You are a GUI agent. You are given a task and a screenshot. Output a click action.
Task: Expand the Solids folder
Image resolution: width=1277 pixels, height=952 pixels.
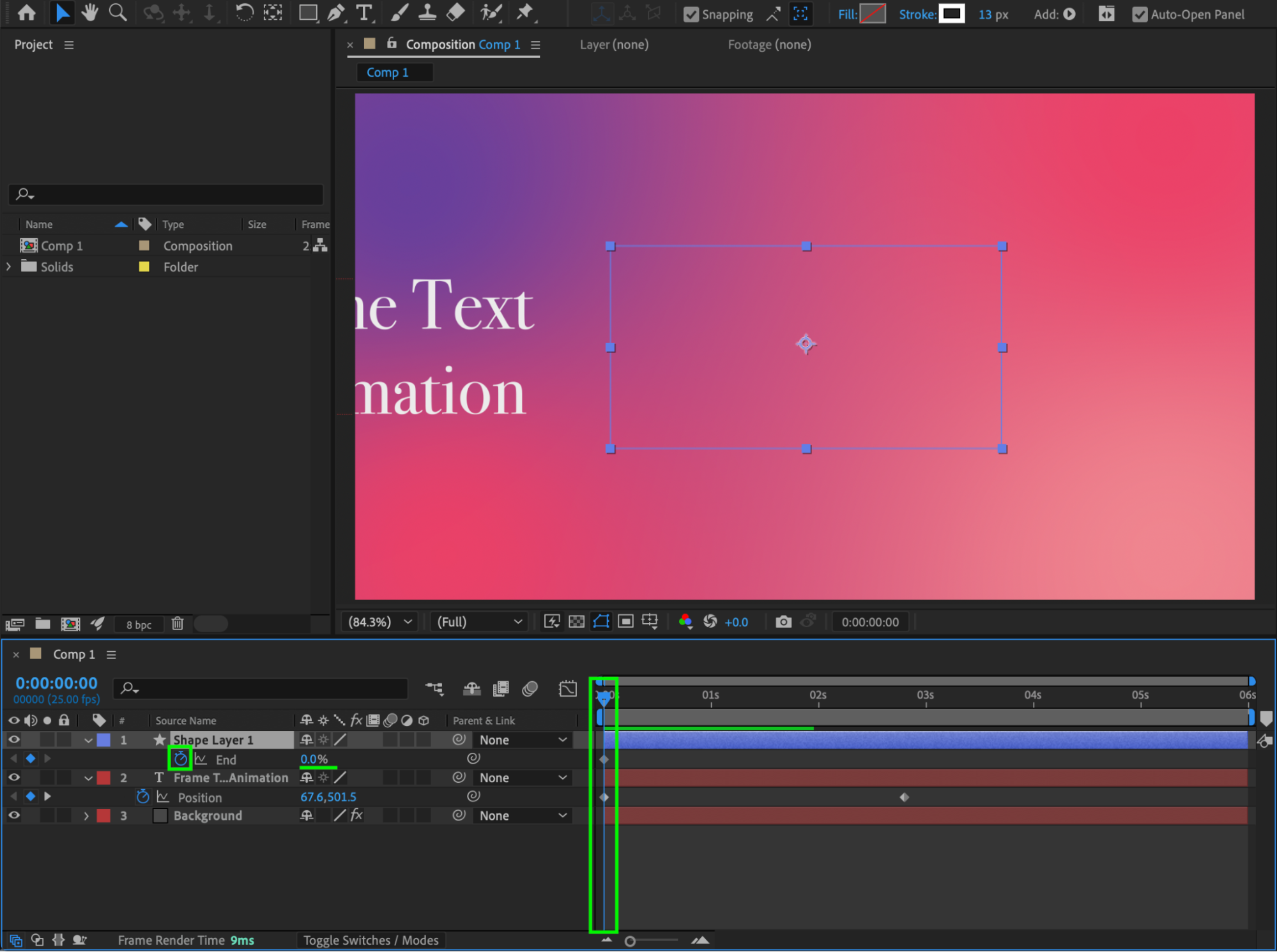pyautogui.click(x=9, y=267)
